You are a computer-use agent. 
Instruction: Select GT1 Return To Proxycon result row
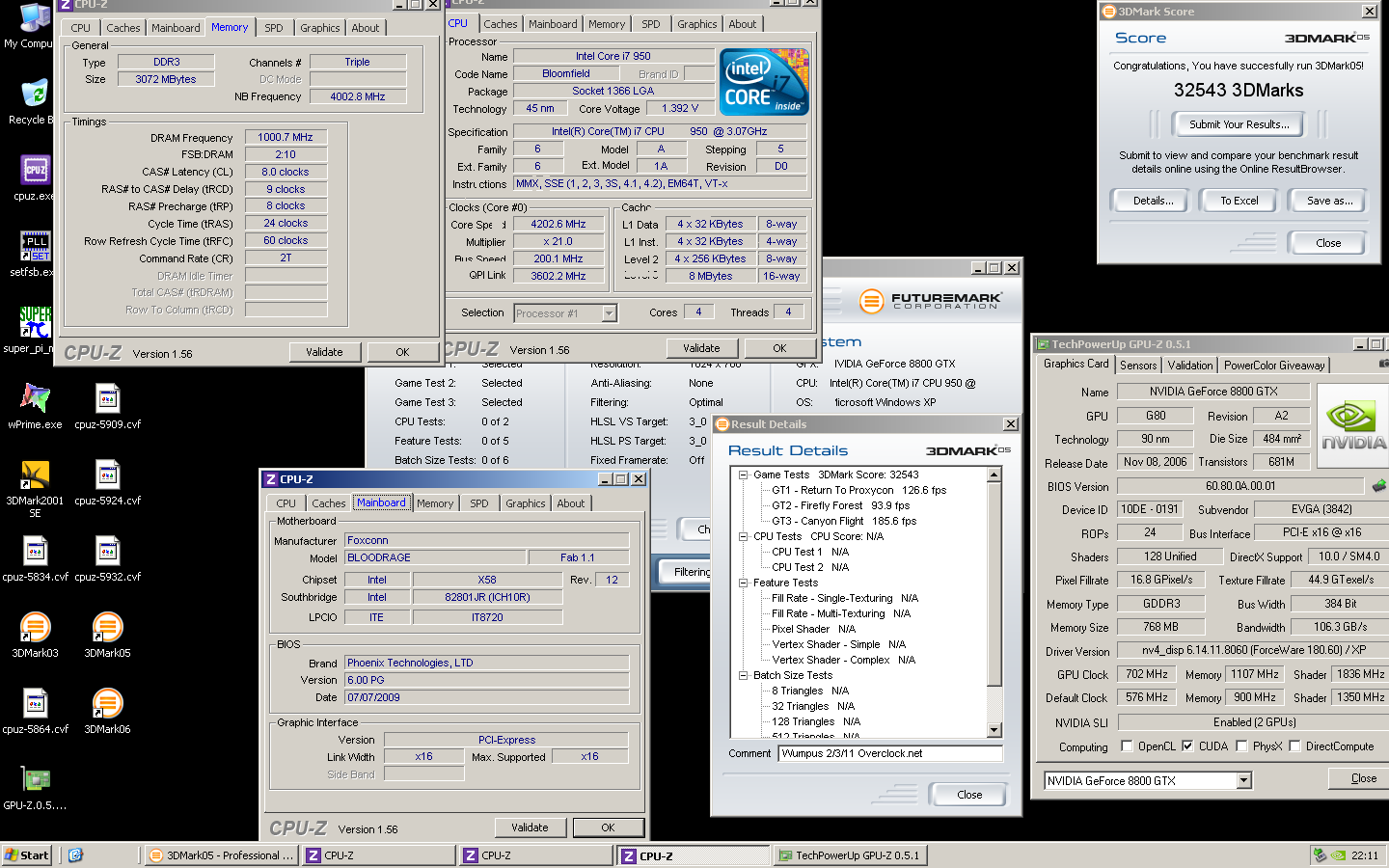pyautogui.click(x=858, y=490)
